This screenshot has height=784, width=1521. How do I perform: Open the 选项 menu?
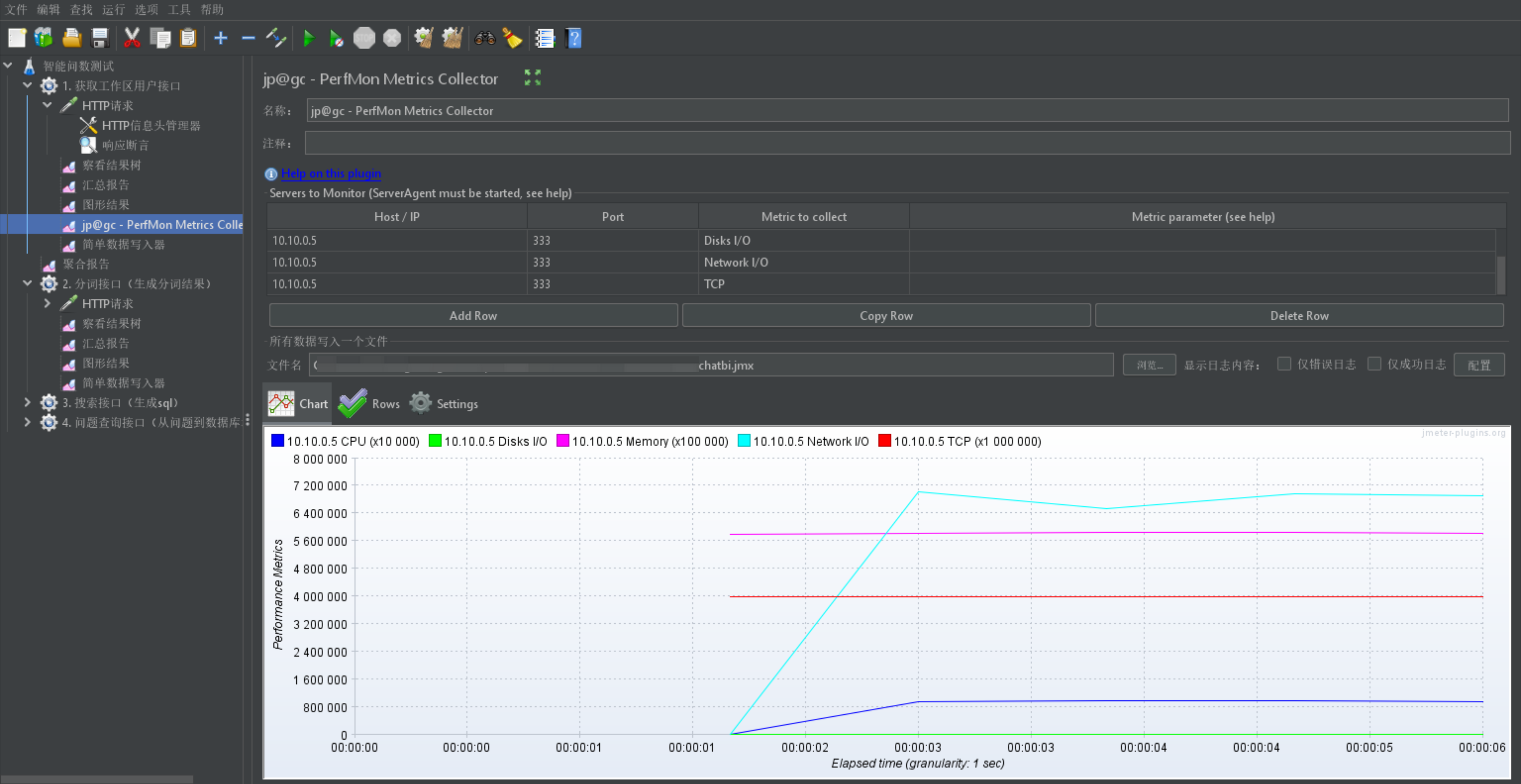click(146, 10)
